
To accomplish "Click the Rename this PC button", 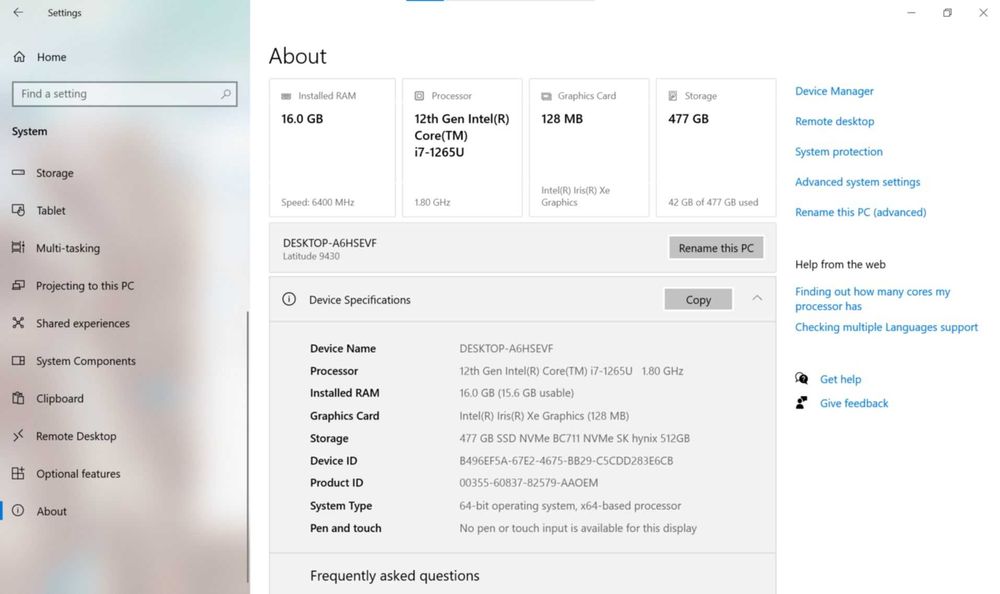I will 716,248.
